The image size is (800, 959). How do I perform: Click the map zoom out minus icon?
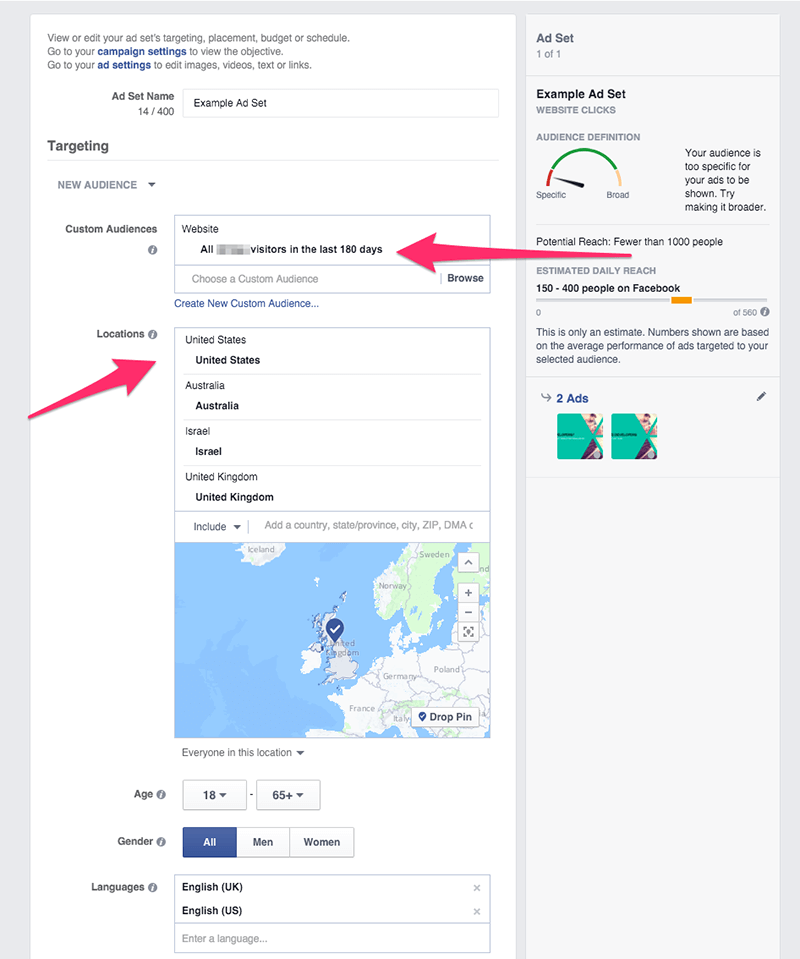[x=468, y=612]
